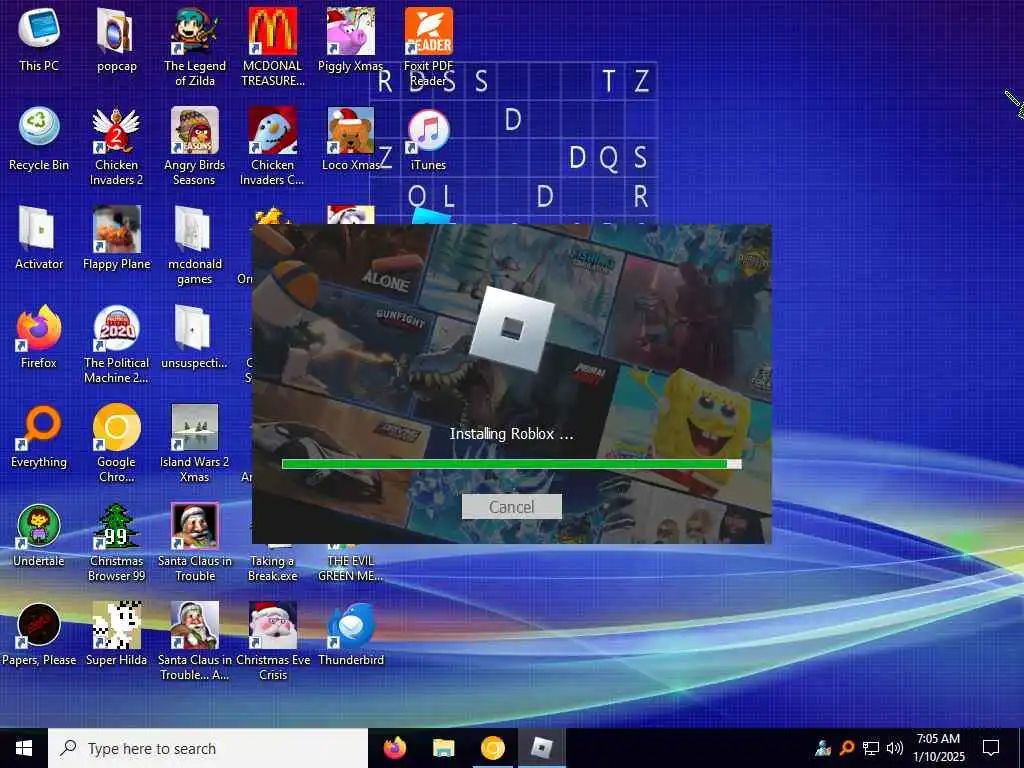This screenshot has width=1024, height=768.
Task: Click the Taking a Break.exe label
Action: point(272,568)
